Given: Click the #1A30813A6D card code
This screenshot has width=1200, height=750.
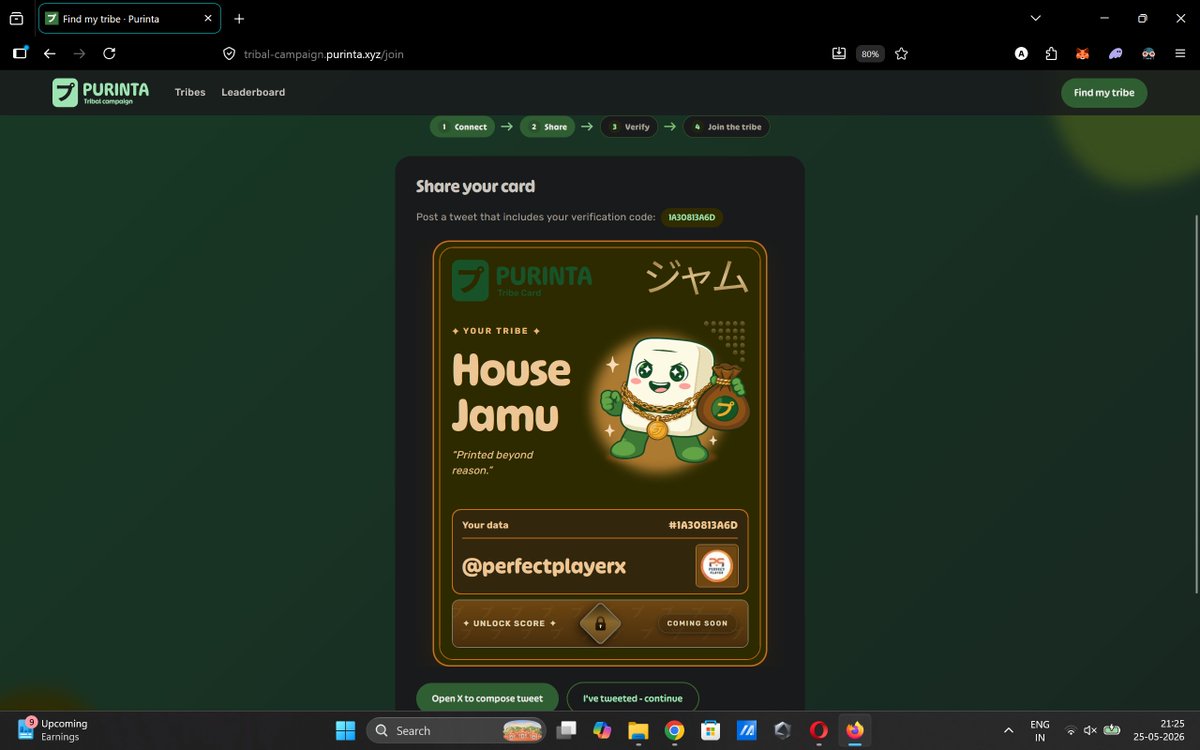Looking at the screenshot, I should [x=703, y=525].
